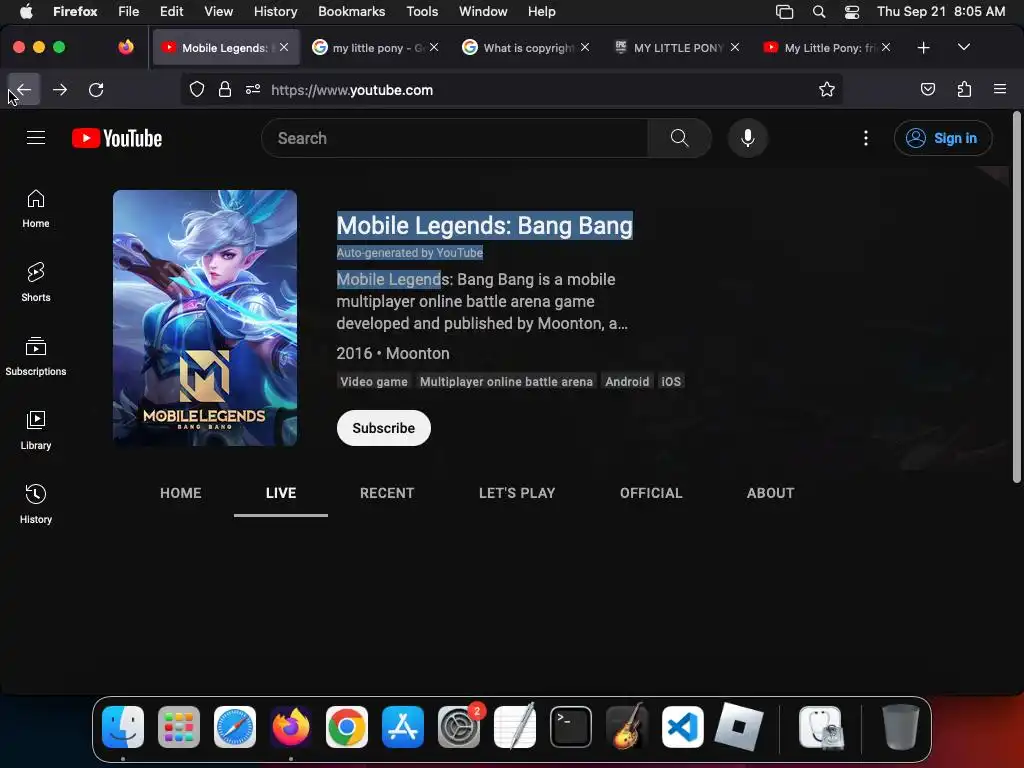
Task: Open the OFFICIAL channel tab
Action: click(651, 493)
